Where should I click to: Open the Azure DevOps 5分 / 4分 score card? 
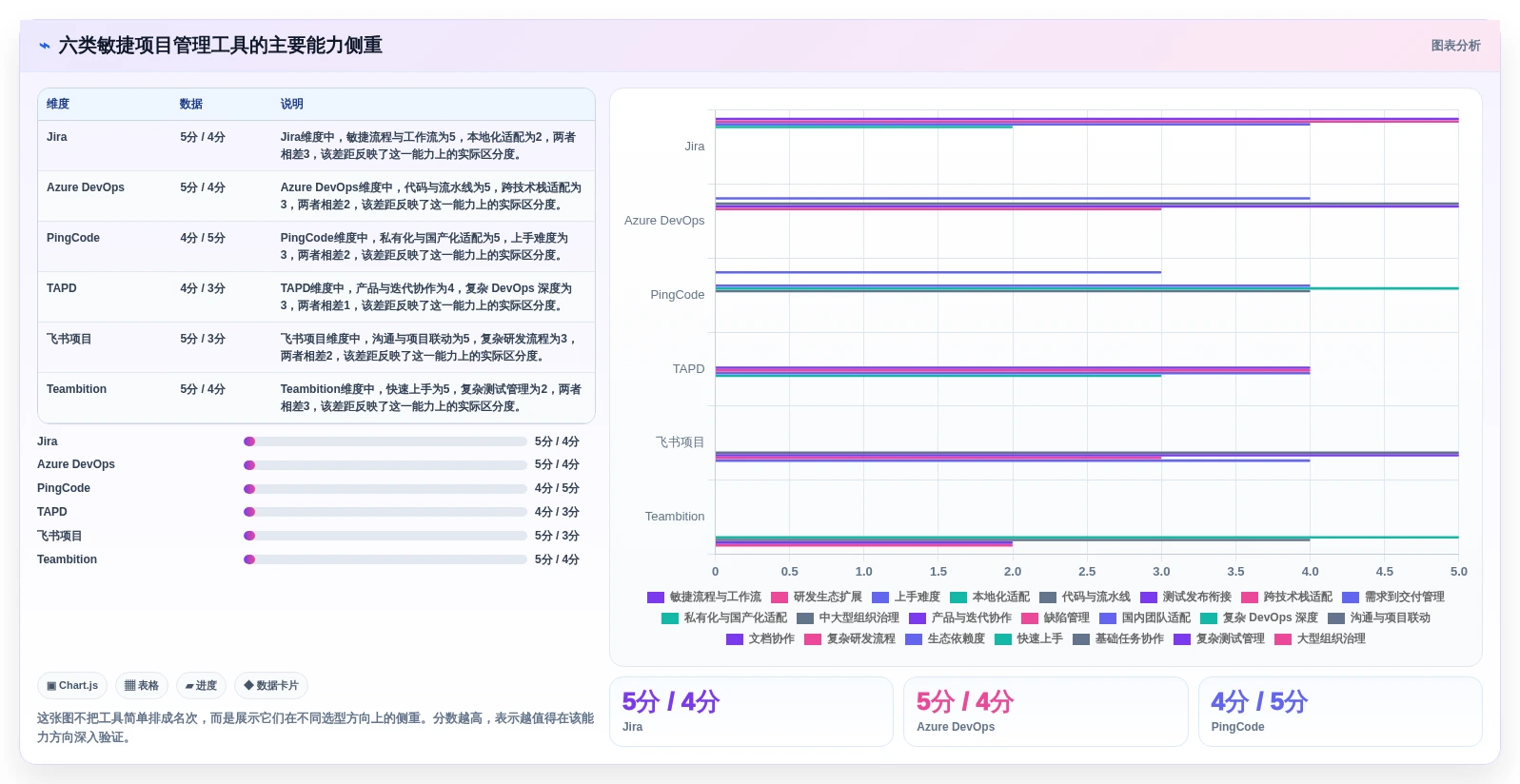(x=1045, y=712)
